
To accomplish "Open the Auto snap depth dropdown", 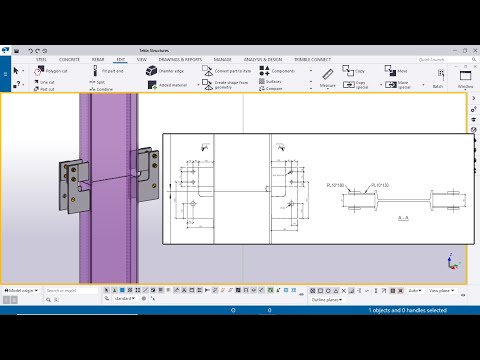I will pos(415,291).
